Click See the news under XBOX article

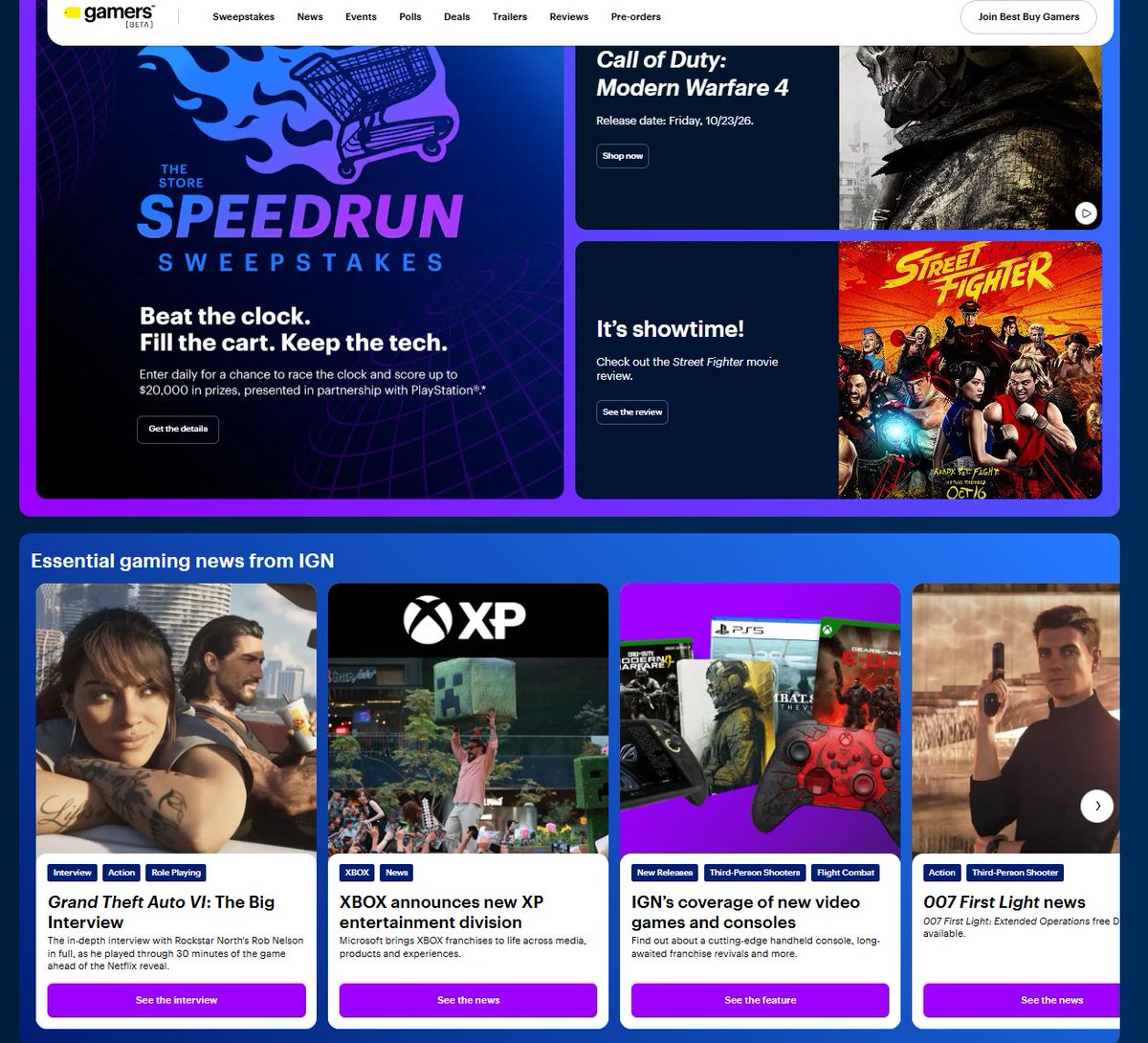click(x=469, y=1000)
